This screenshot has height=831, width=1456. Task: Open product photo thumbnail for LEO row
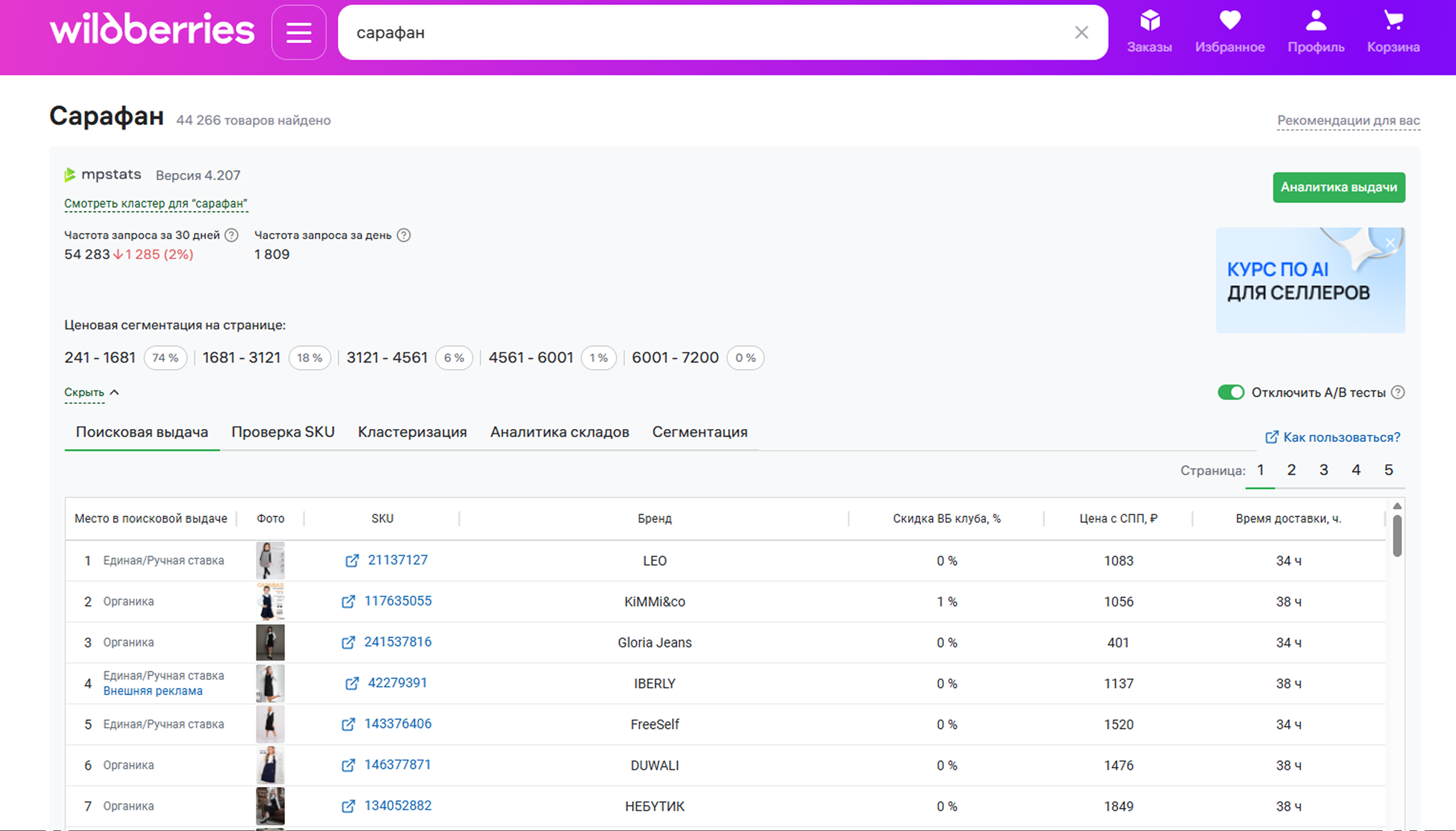coord(270,561)
